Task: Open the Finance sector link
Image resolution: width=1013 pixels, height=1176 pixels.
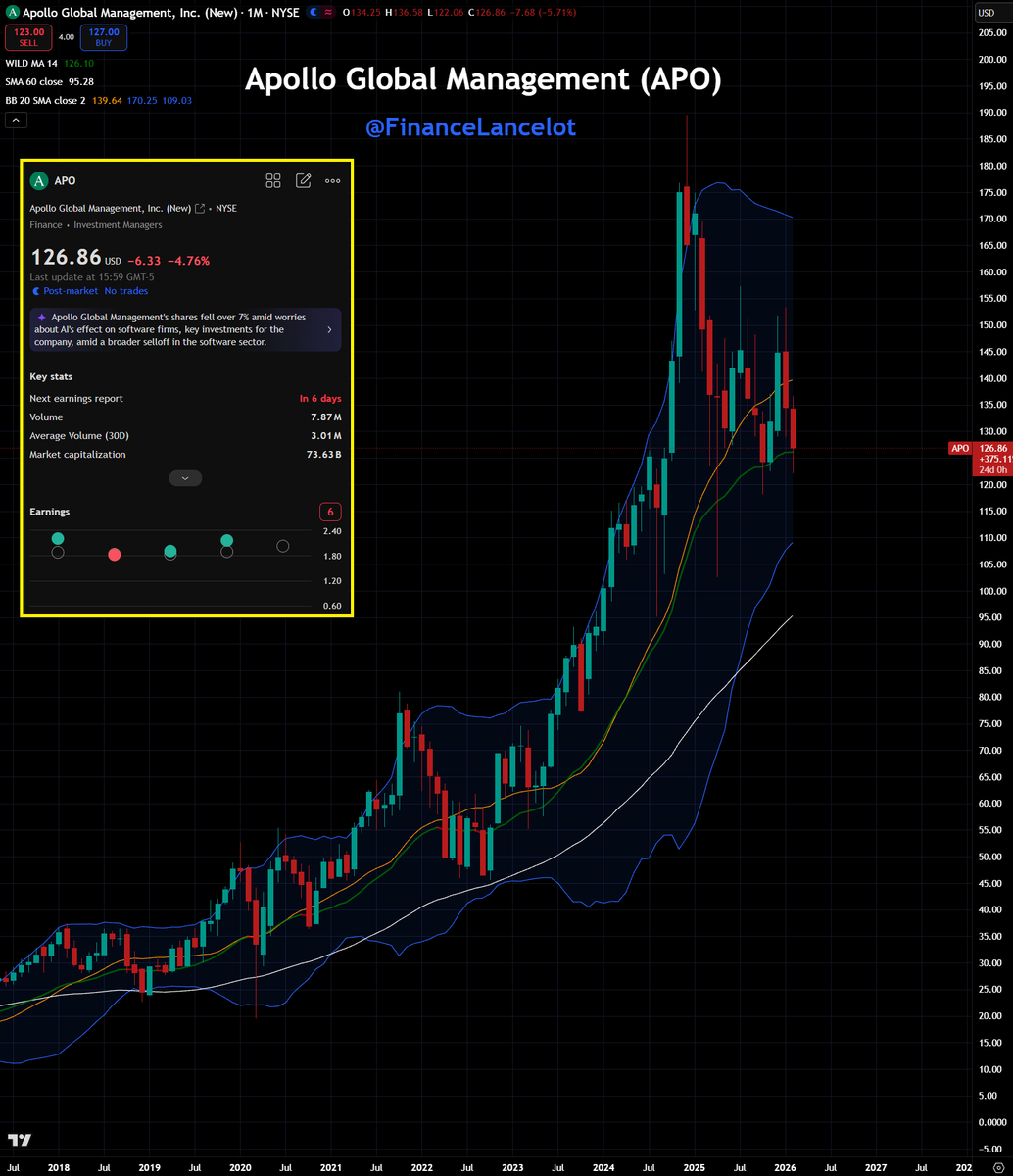Action: [x=46, y=225]
